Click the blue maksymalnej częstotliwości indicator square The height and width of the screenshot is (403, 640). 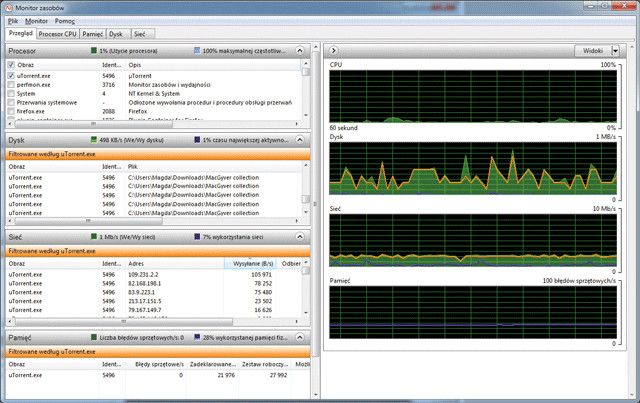[197, 51]
